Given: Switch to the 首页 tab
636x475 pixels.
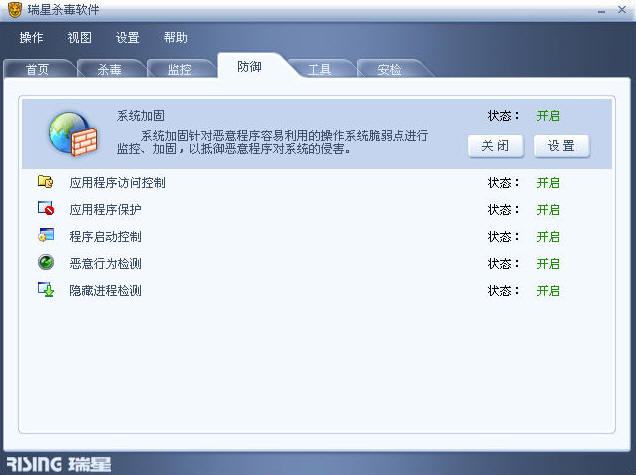Looking at the screenshot, I should point(38,69).
